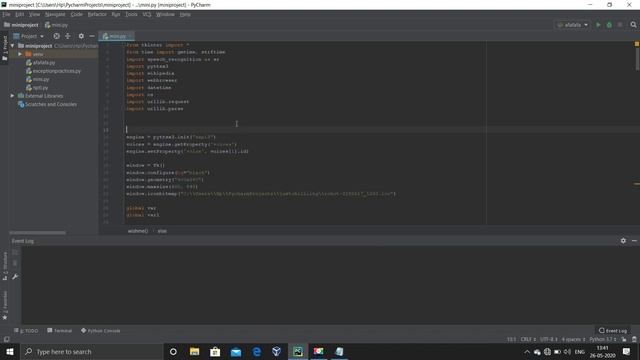This screenshot has width=640, height=360.
Task: Toggle the Project side tool window tab
Action: tap(4, 48)
